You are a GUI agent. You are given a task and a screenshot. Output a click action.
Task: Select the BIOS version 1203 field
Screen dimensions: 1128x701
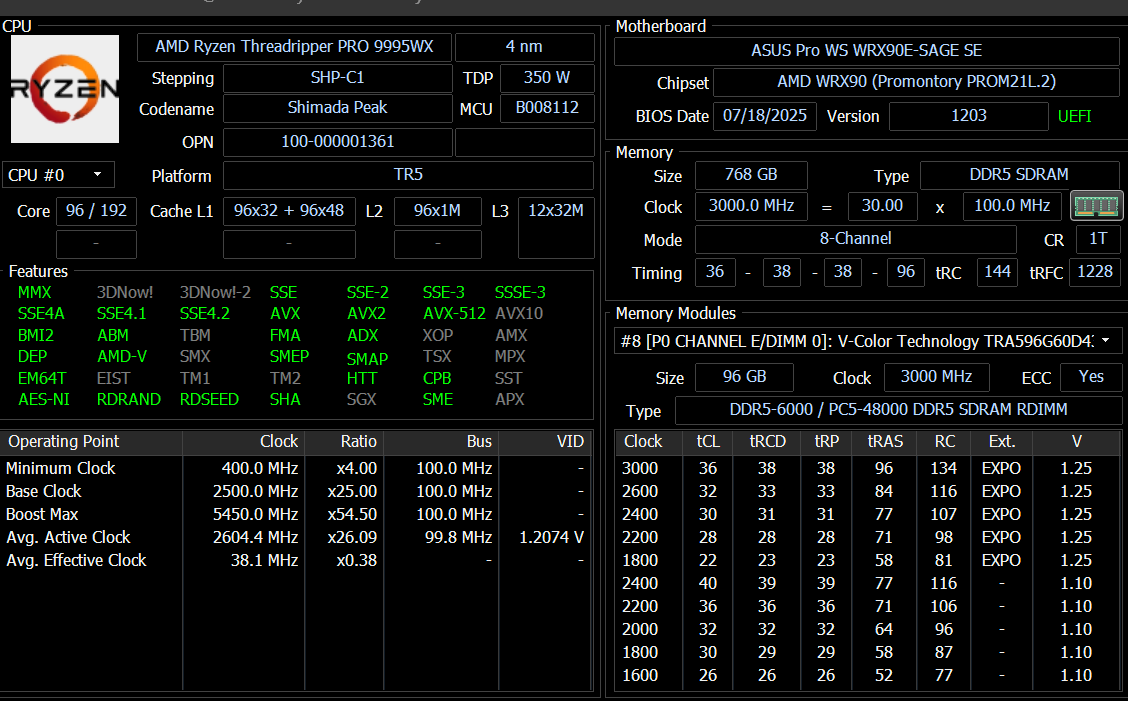point(968,116)
